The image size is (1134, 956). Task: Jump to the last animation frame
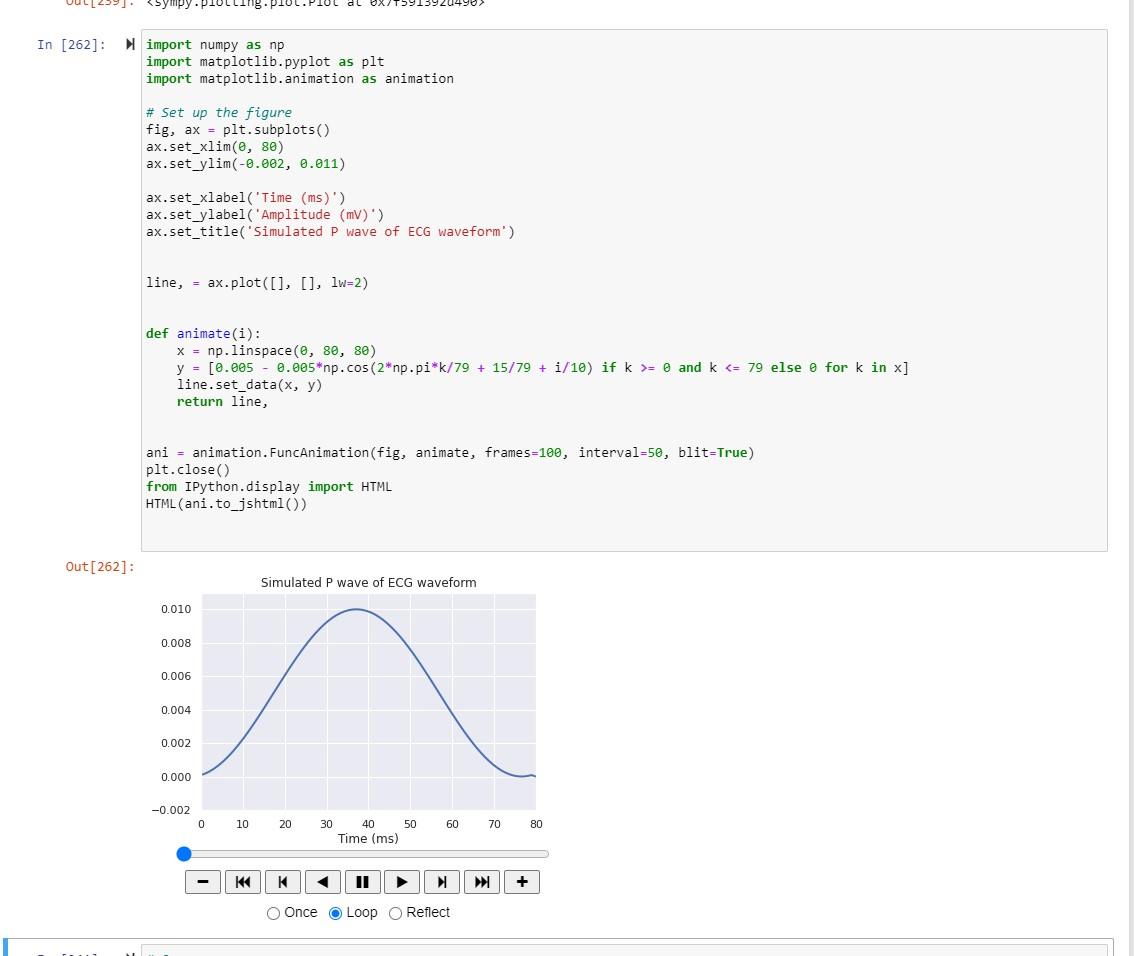pos(482,881)
